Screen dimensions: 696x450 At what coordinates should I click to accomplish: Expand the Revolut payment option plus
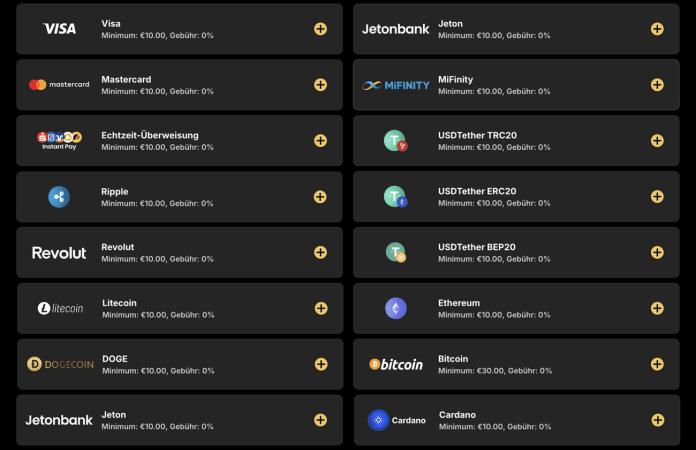click(x=320, y=253)
